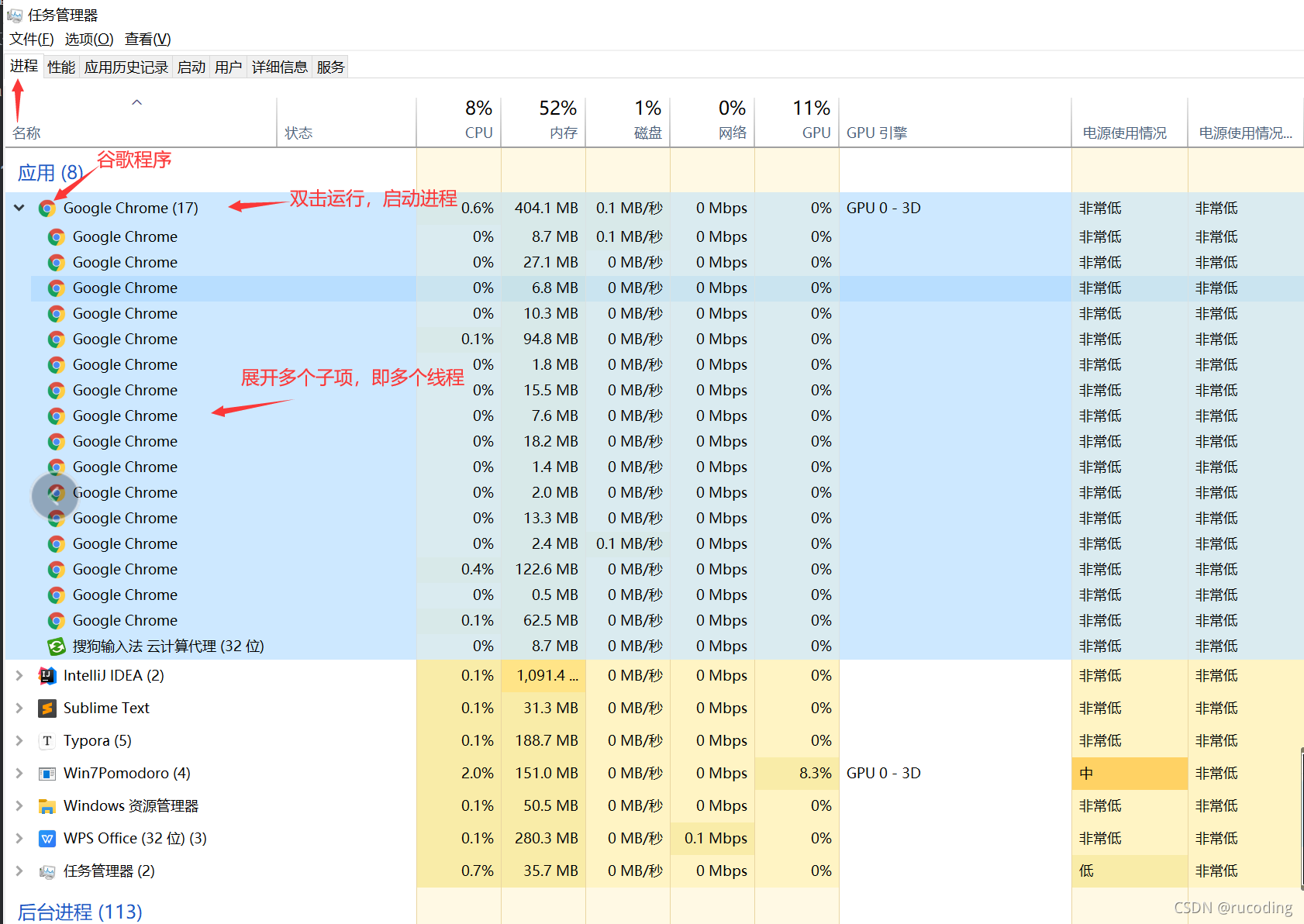Switch to the 启动 tab
Image resolution: width=1304 pixels, height=924 pixels.
click(x=191, y=67)
